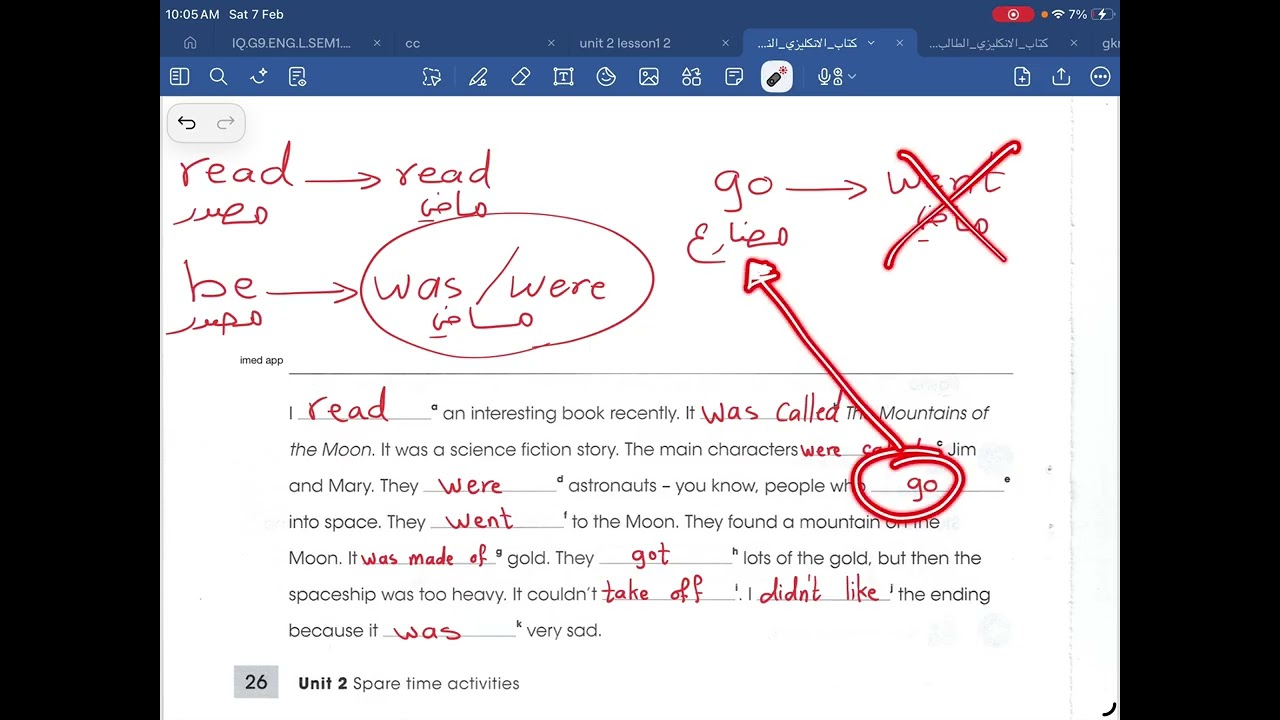Expand the active tab's dropdown chevron
This screenshot has height=720, width=1280.
(x=871, y=43)
